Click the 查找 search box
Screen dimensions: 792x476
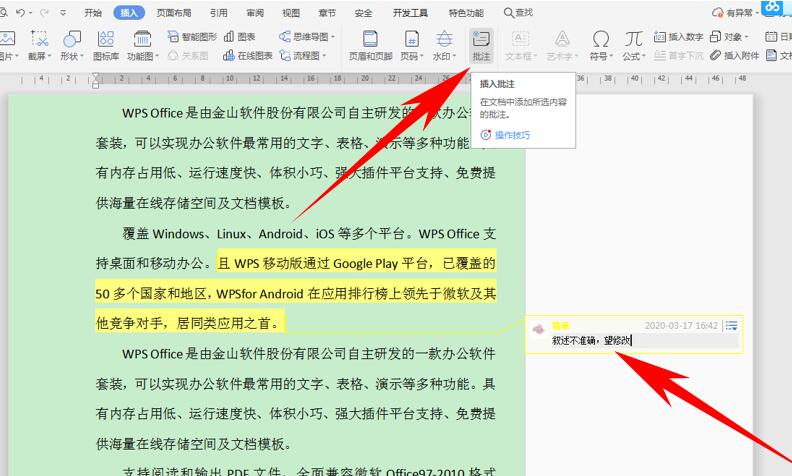tap(519, 13)
